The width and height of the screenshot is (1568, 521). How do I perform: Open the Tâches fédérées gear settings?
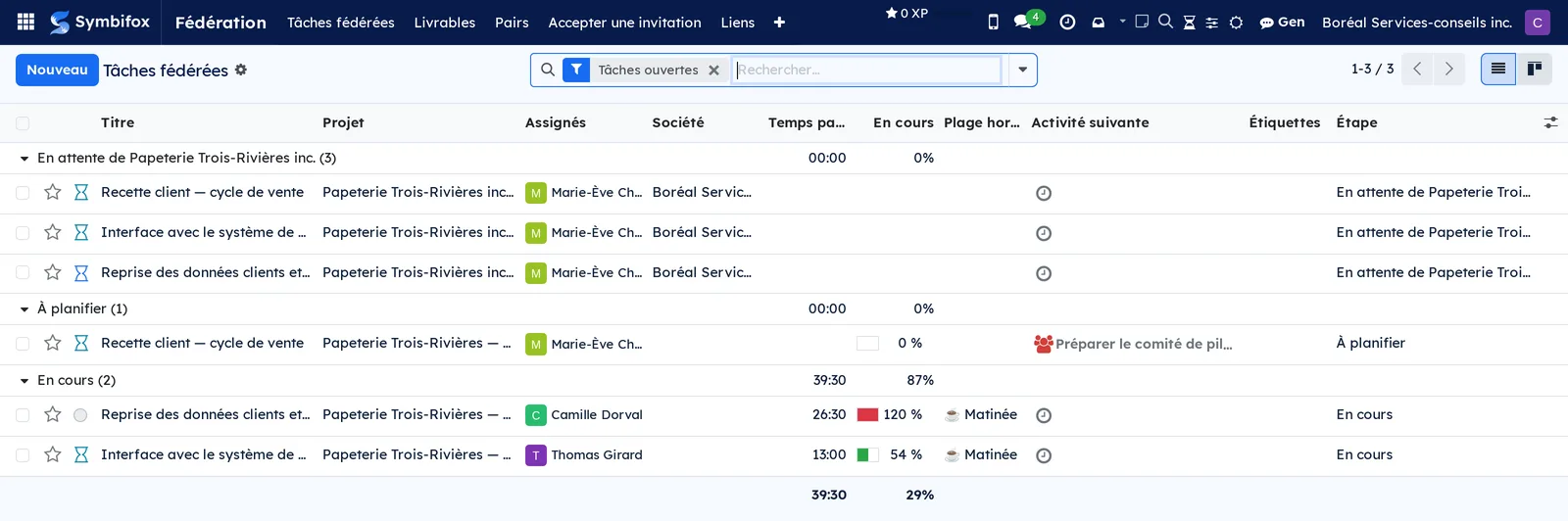coord(241,70)
